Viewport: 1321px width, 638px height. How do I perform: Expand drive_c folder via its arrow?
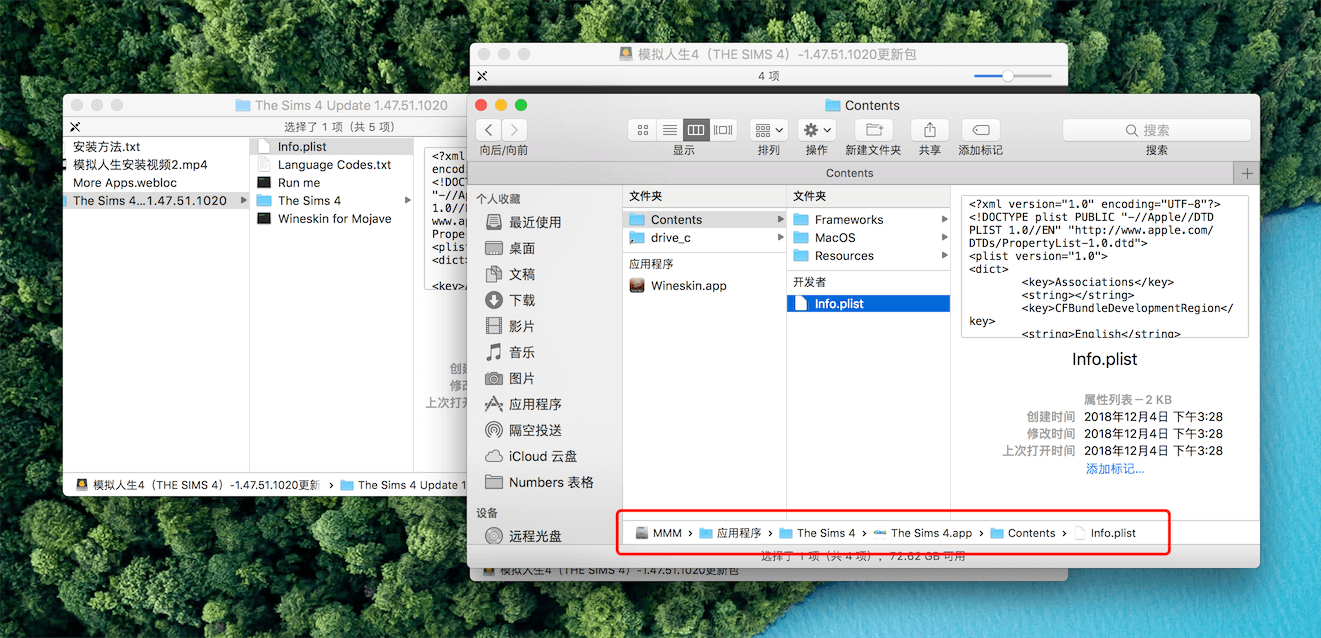(780, 238)
